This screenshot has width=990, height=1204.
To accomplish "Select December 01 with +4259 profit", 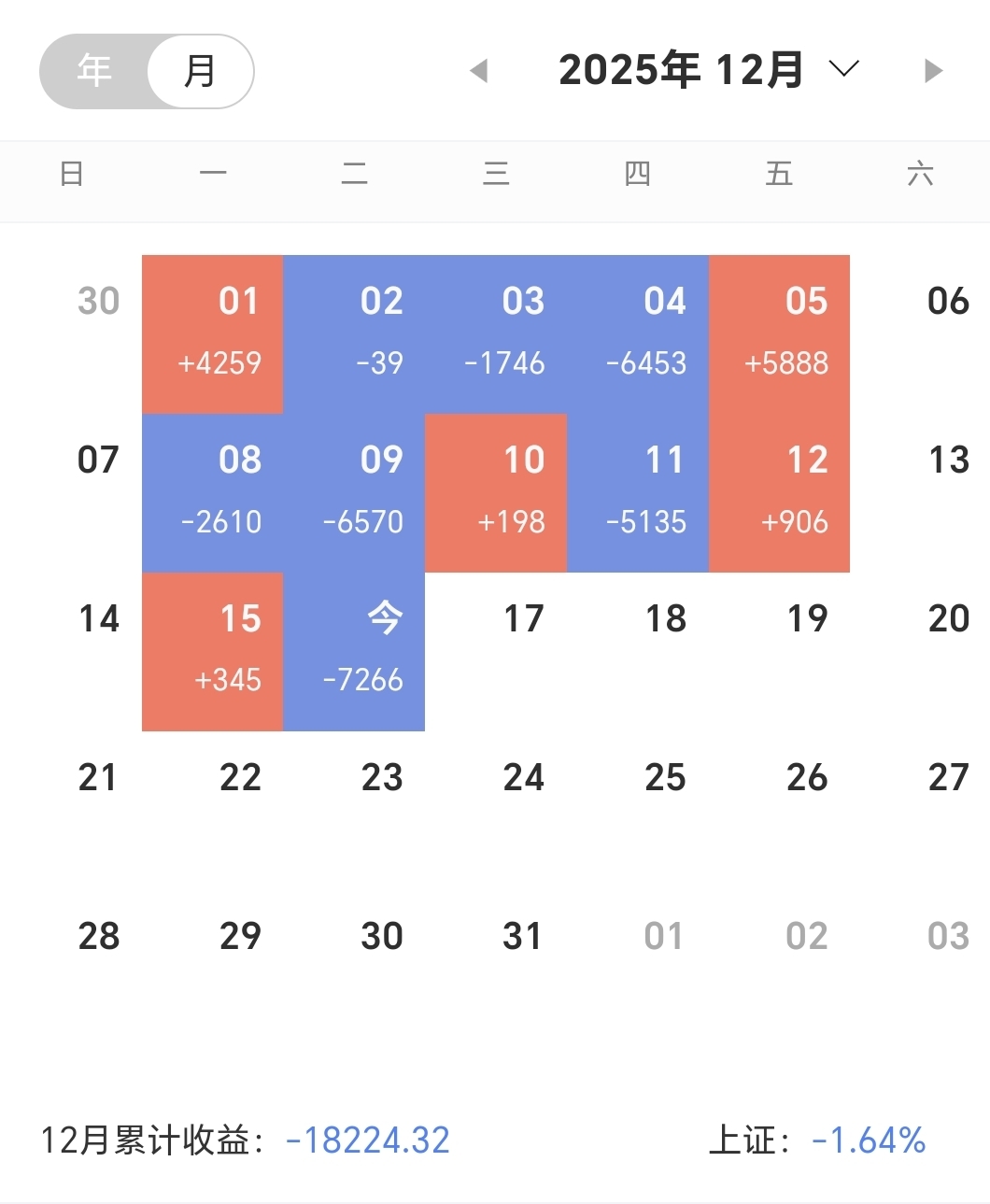I will point(213,334).
